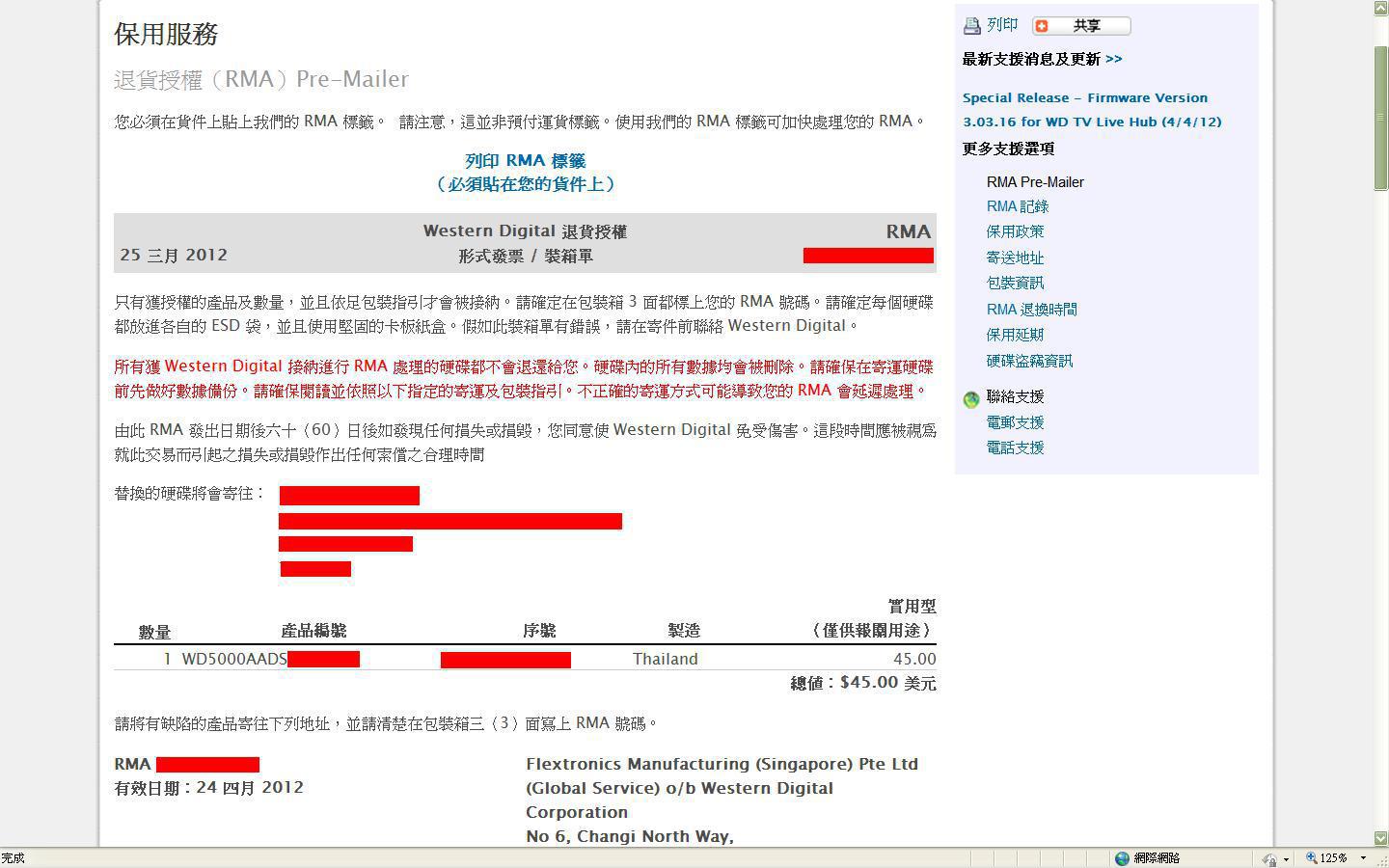The height and width of the screenshot is (868, 1389).
Task: Click the scrollbar down arrow
Action: pos(1380,838)
